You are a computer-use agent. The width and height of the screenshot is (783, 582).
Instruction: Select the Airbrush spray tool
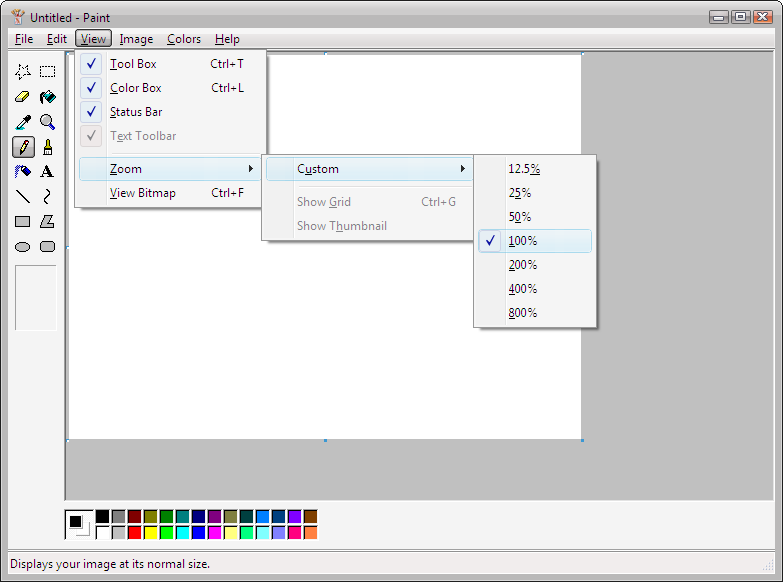[22, 171]
